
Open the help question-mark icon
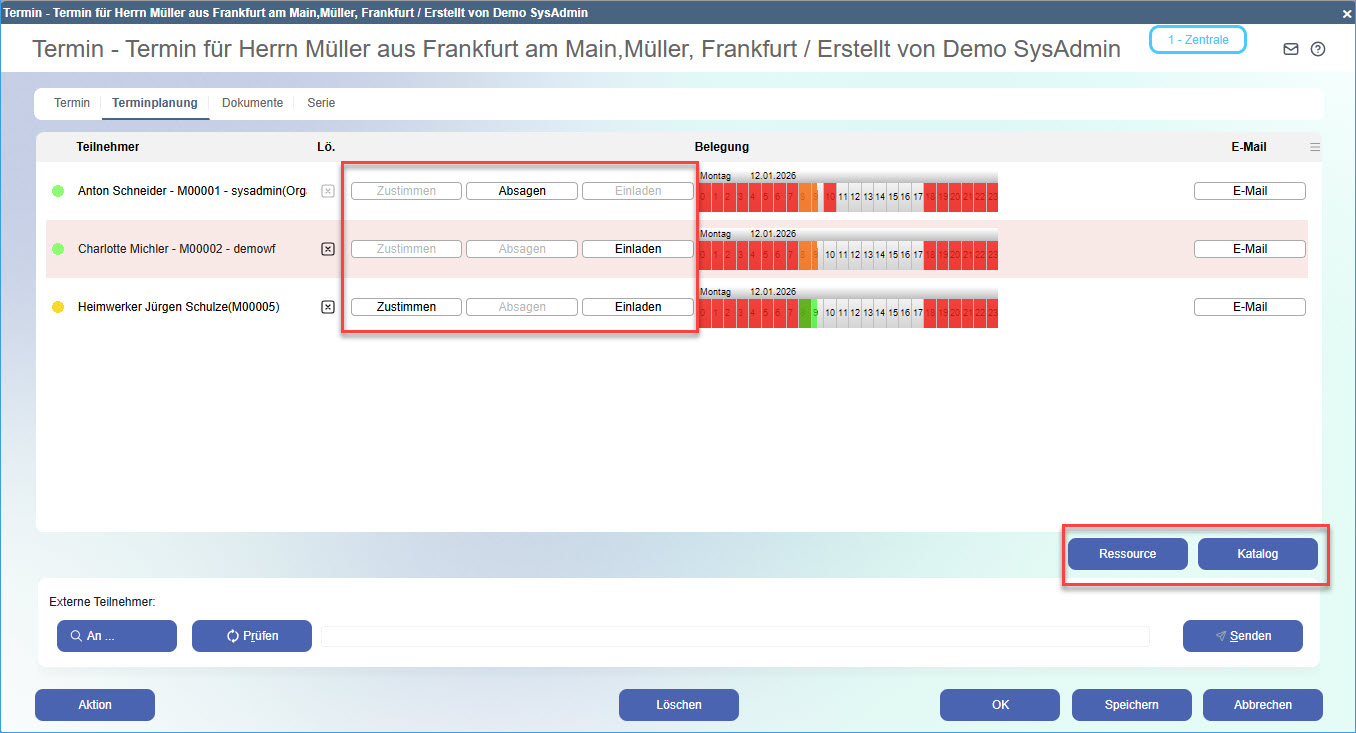click(x=1317, y=48)
